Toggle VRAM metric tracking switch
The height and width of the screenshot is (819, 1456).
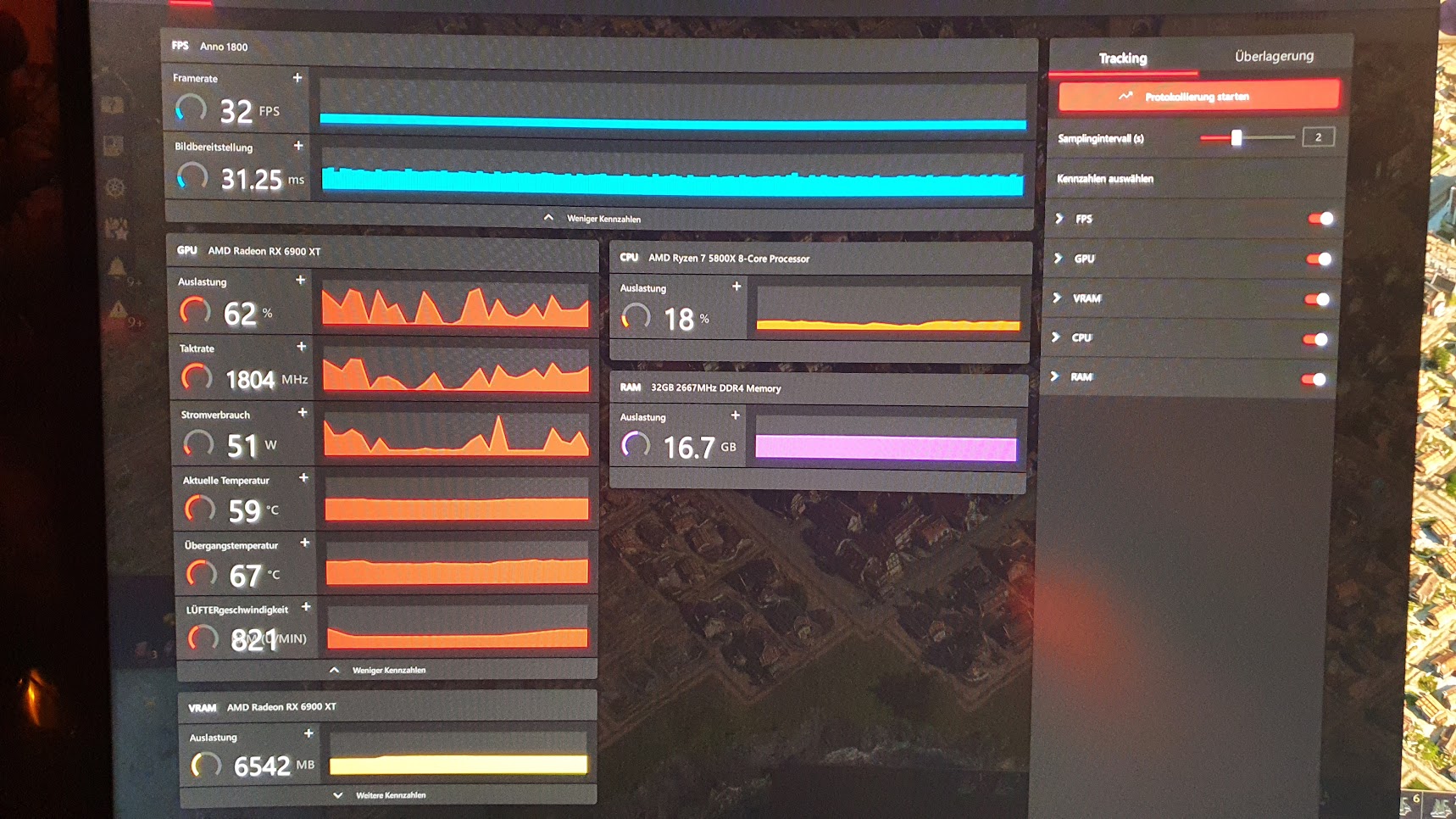[x=1317, y=299]
